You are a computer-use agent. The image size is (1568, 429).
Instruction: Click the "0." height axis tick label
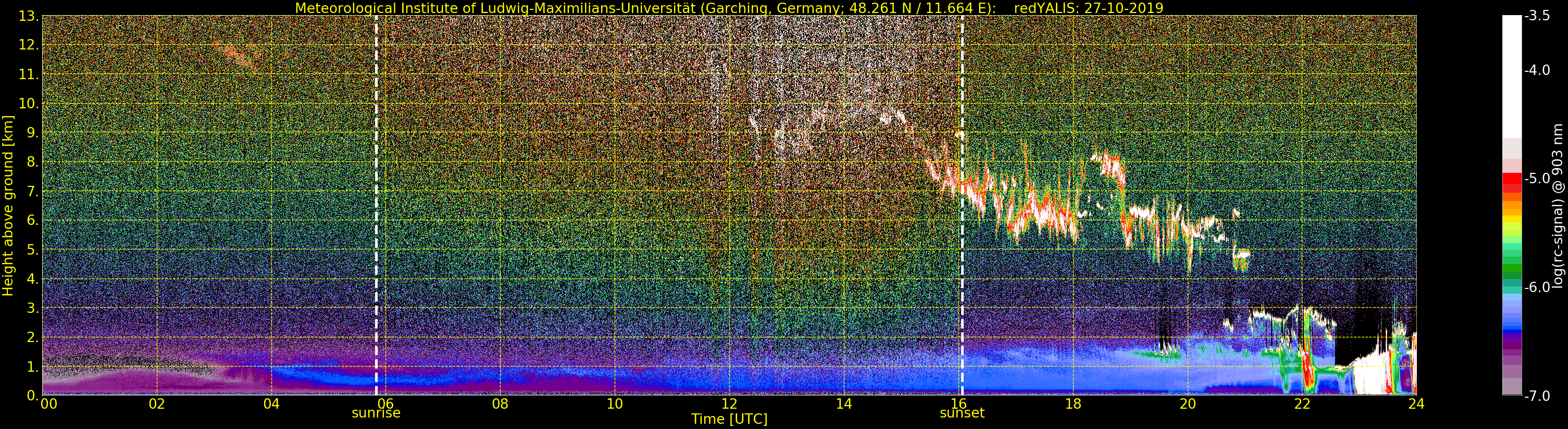[32, 396]
